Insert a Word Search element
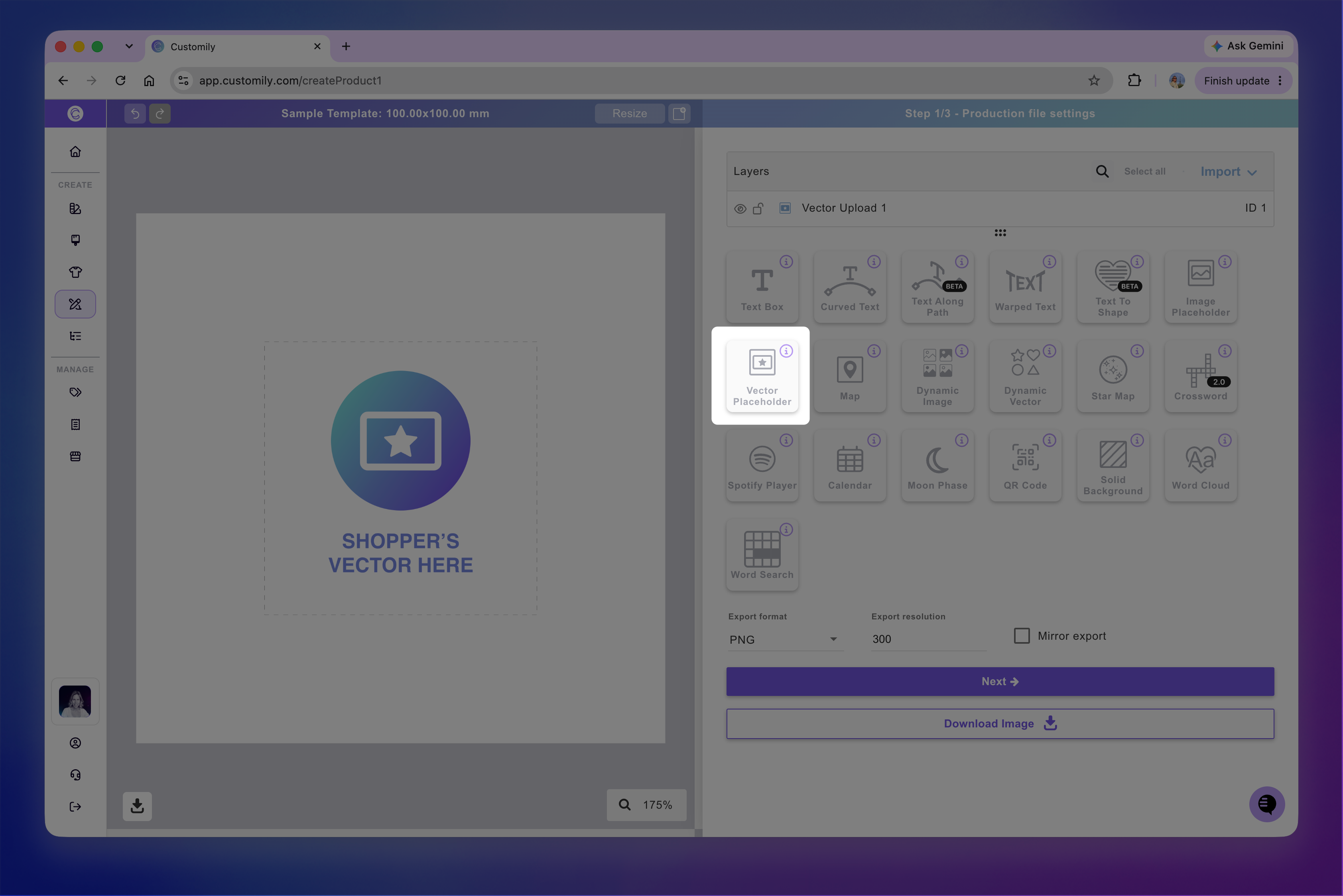1343x896 pixels. click(762, 555)
